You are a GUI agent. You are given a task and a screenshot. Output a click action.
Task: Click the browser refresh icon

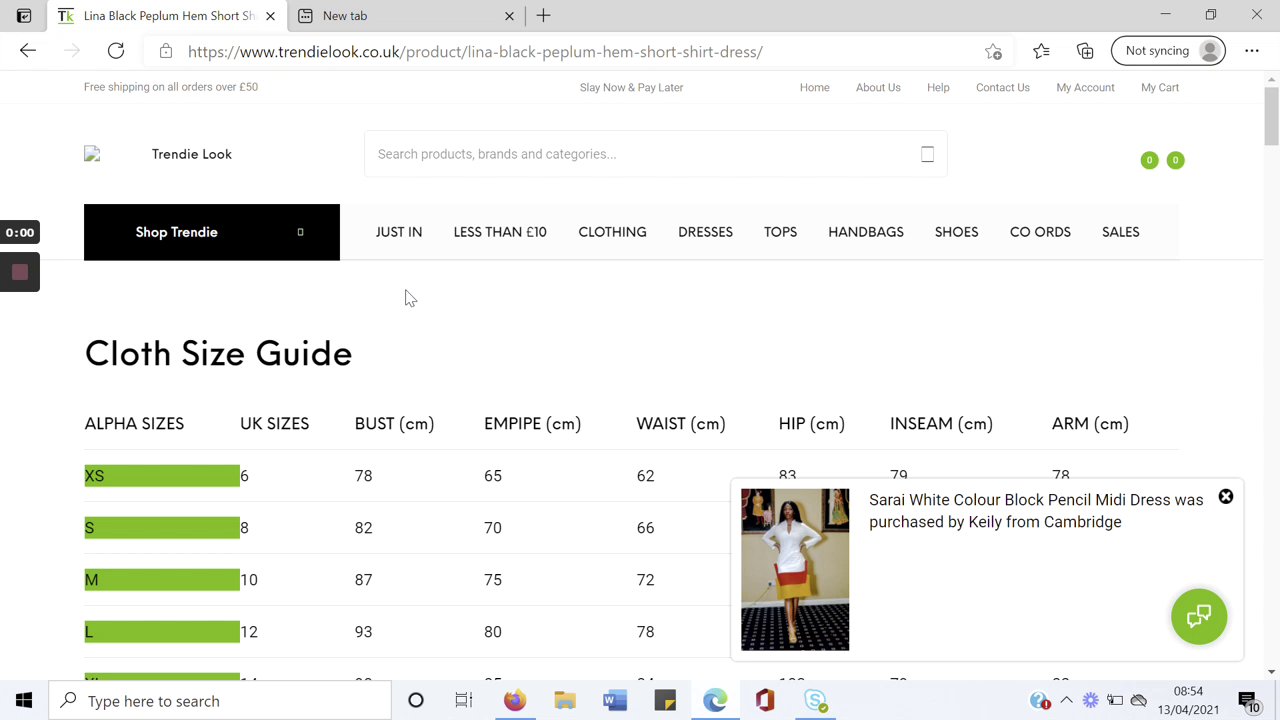(116, 51)
